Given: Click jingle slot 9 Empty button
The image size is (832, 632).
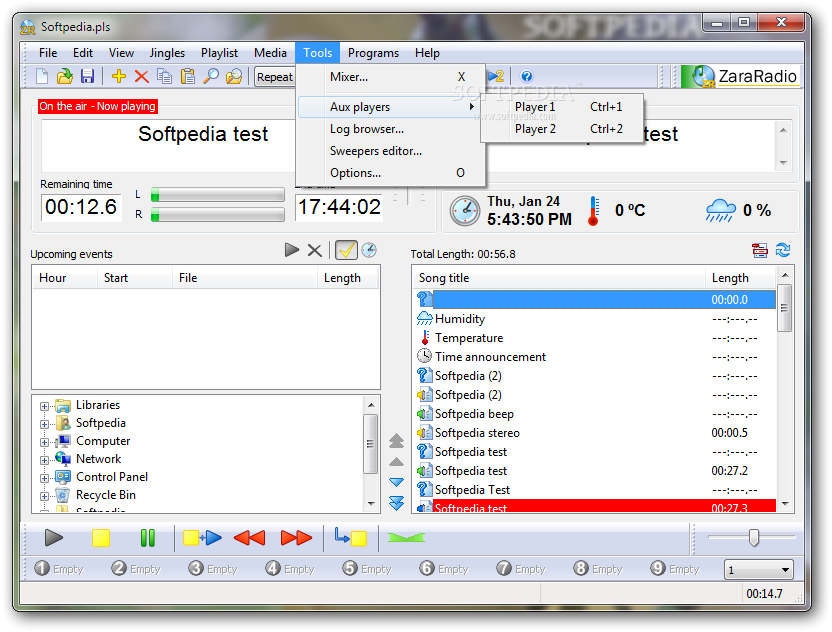Looking at the screenshot, I should tap(675, 569).
